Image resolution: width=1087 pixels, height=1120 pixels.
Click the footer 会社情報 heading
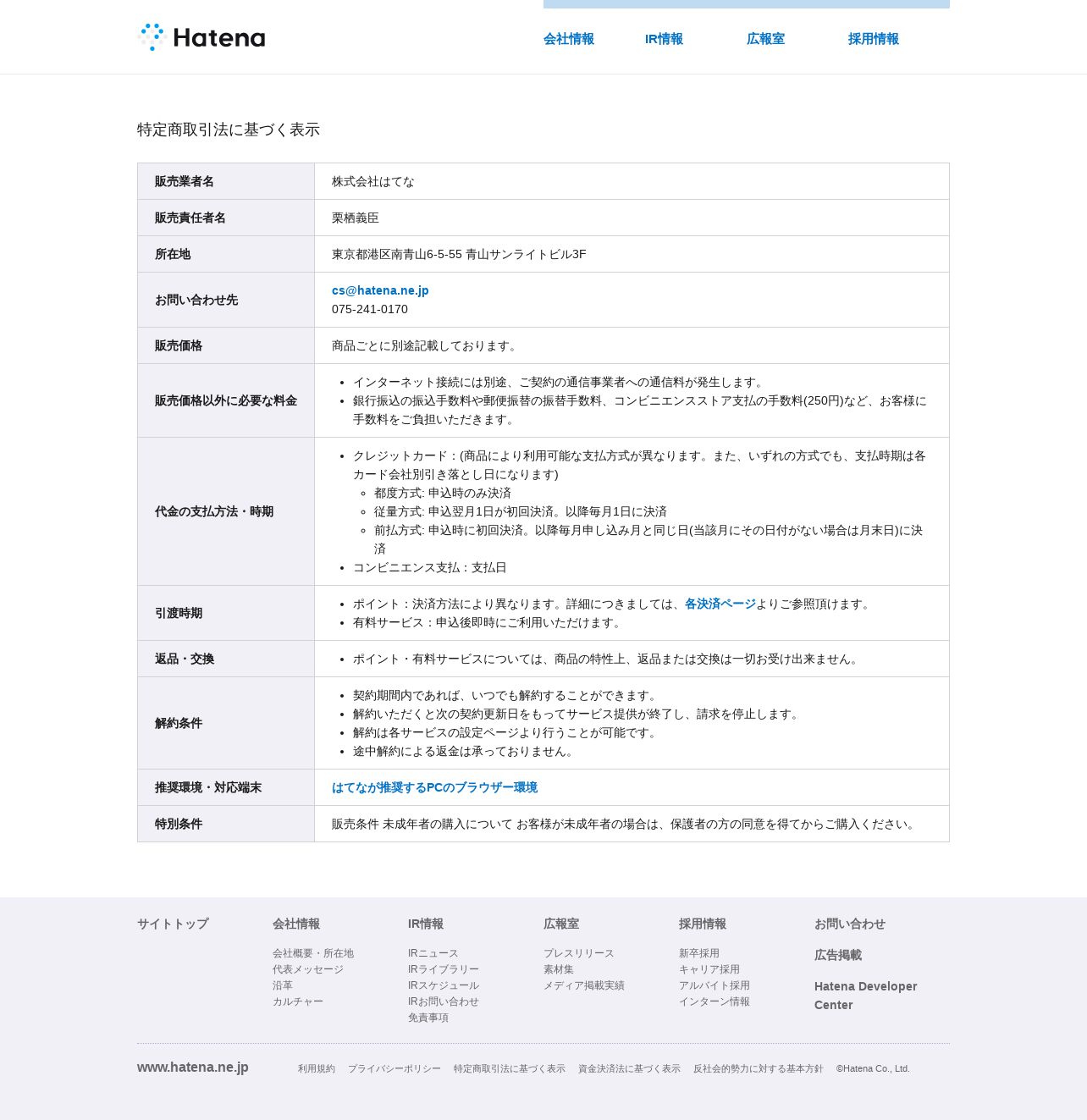(x=296, y=924)
